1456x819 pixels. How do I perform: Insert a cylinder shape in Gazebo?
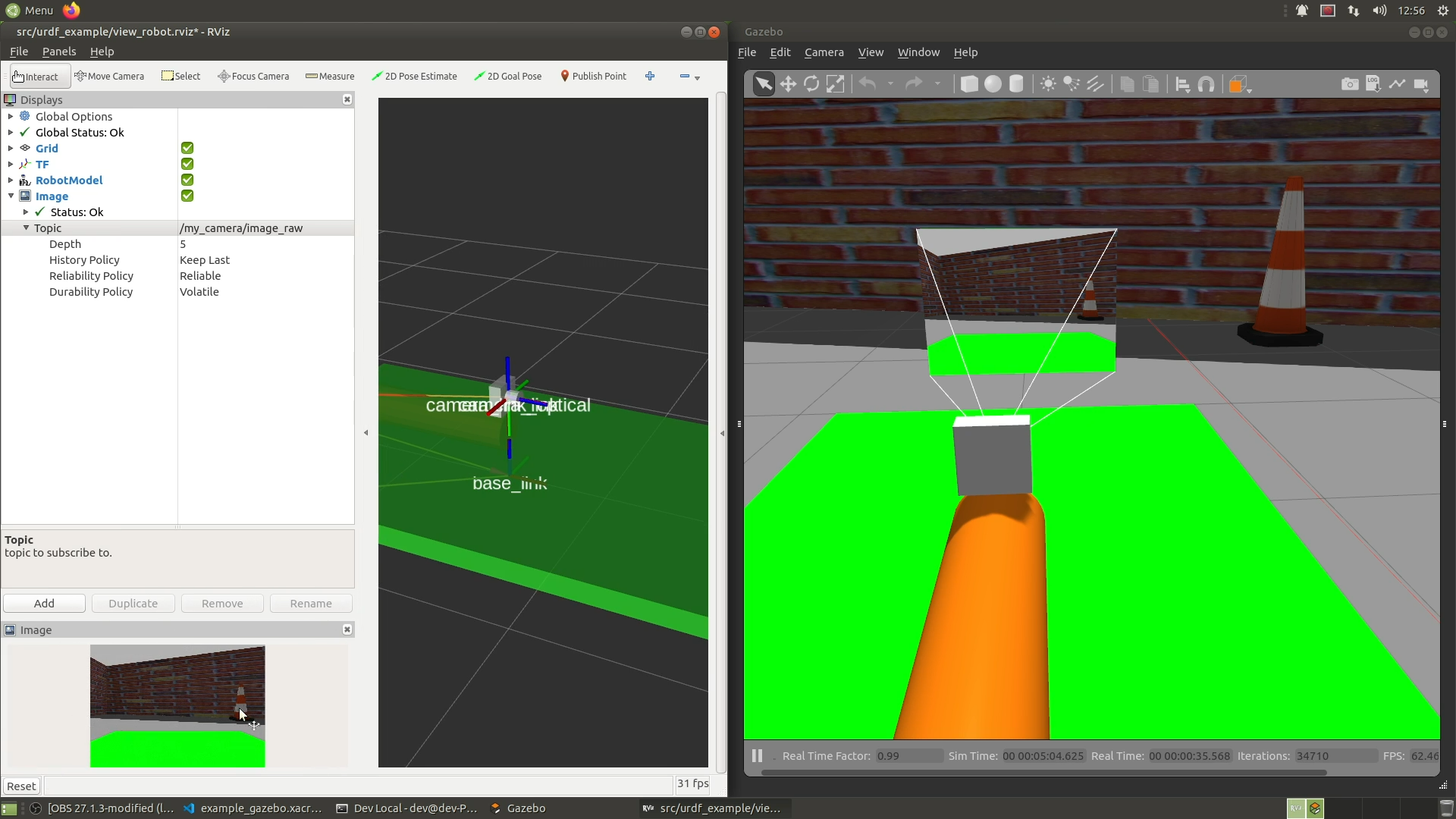click(1016, 84)
